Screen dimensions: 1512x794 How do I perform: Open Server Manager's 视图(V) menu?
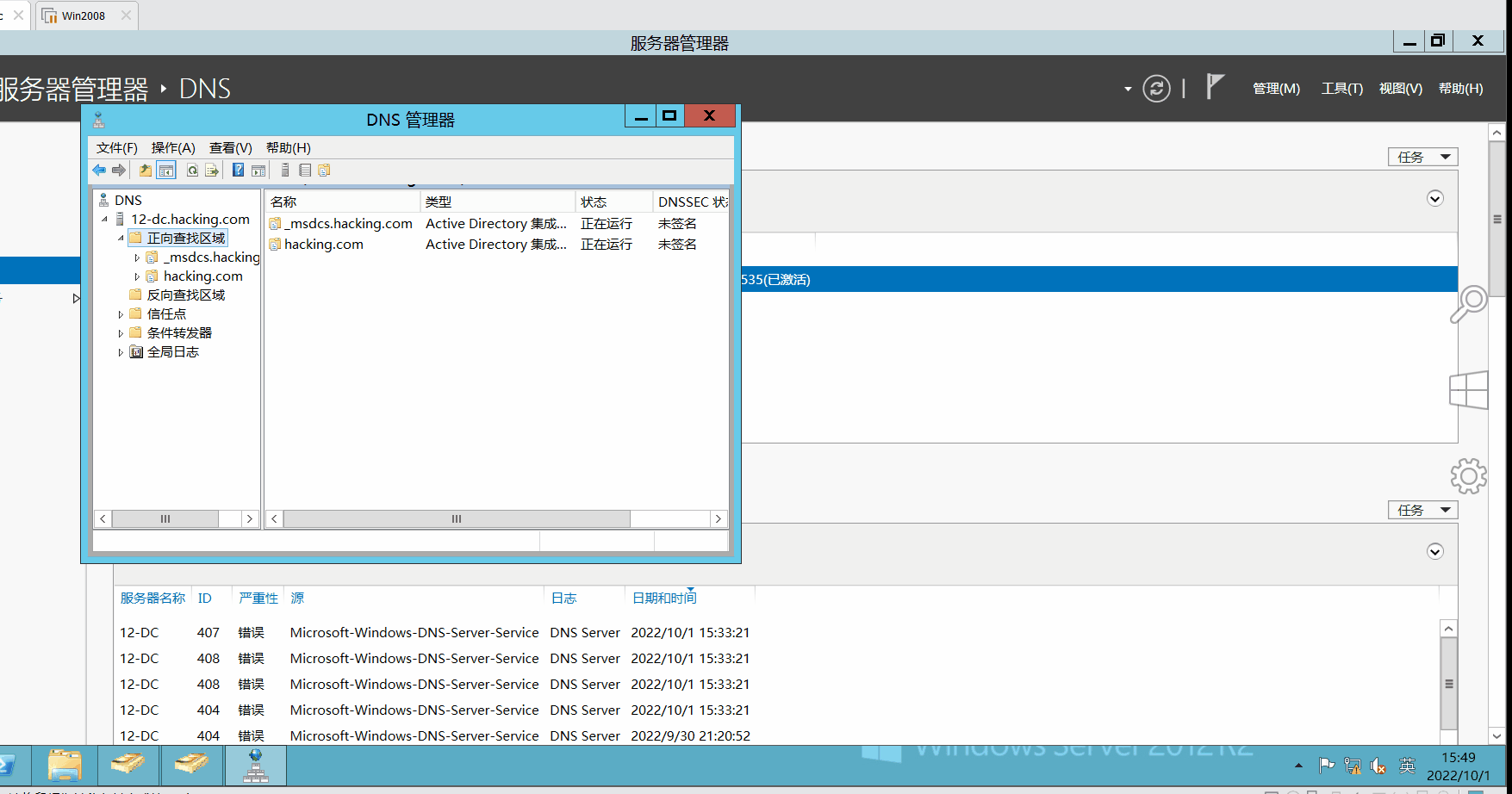tap(1401, 89)
